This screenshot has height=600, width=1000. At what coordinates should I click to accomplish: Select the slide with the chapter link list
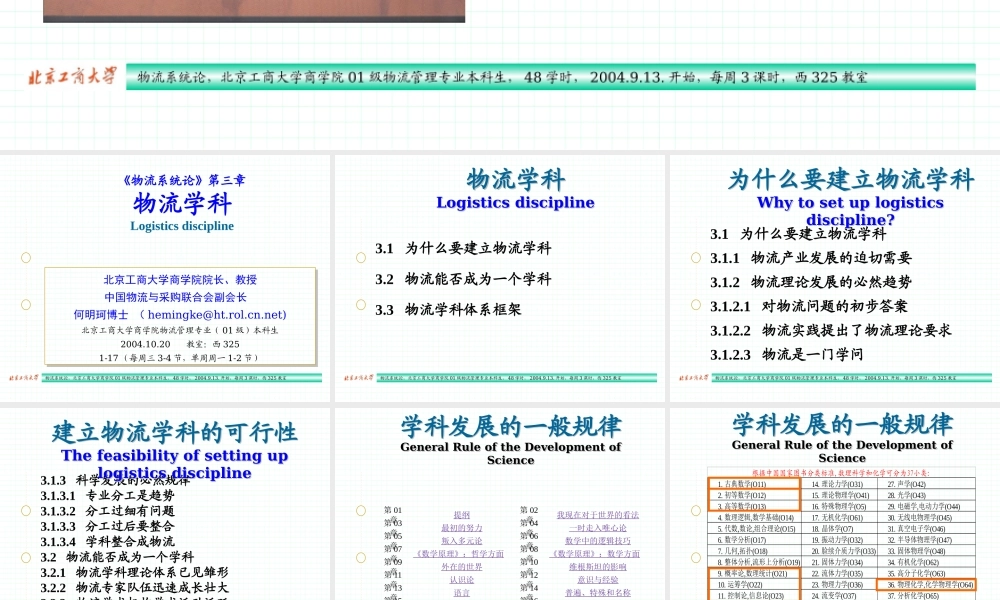pyautogui.click(x=500, y=504)
